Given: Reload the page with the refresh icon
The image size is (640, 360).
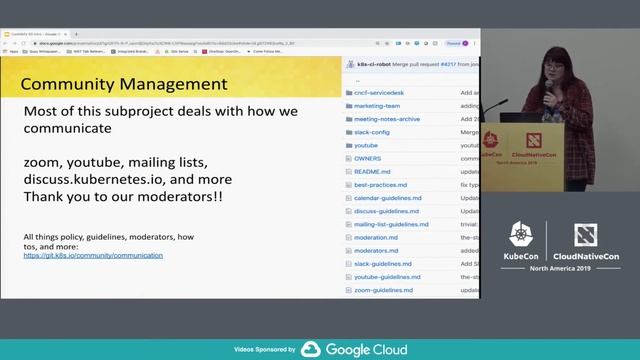Looking at the screenshot, I should 24,43.
